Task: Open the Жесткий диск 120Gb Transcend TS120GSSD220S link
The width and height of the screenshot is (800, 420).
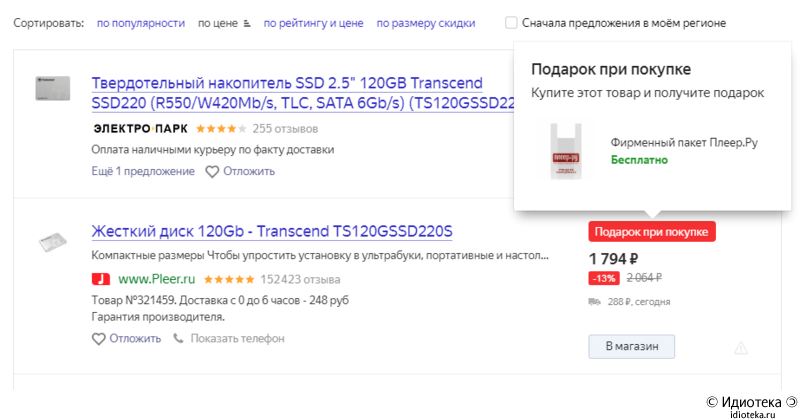Action: pos(272,231)
